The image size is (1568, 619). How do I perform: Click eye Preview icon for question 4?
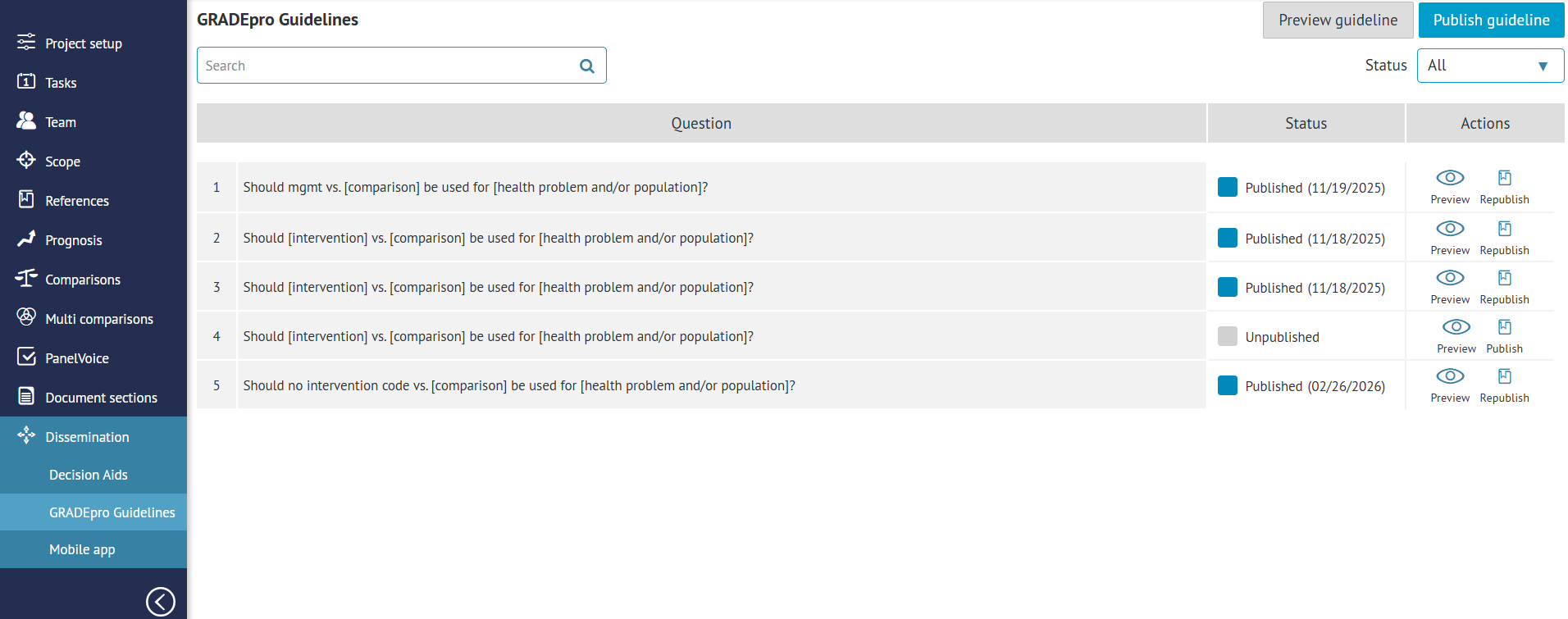1456,327
